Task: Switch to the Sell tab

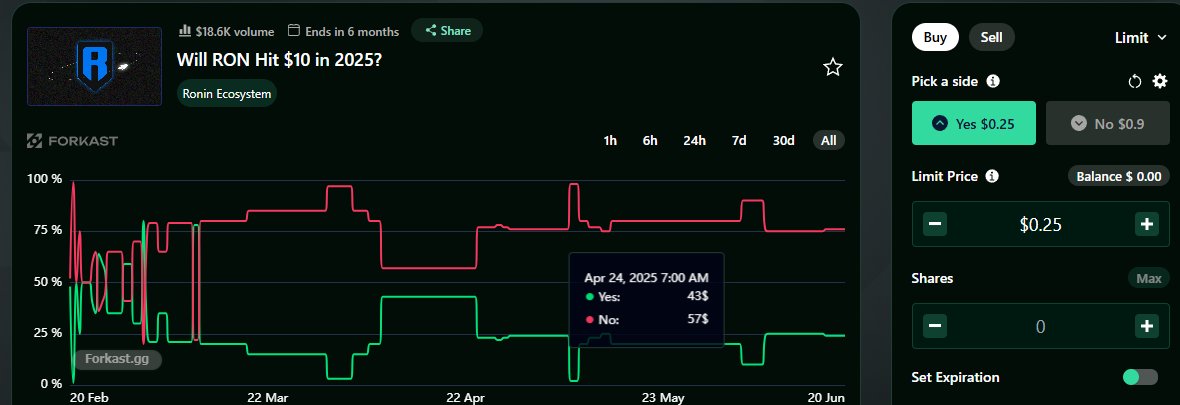Action: click(x=991, y=38)
